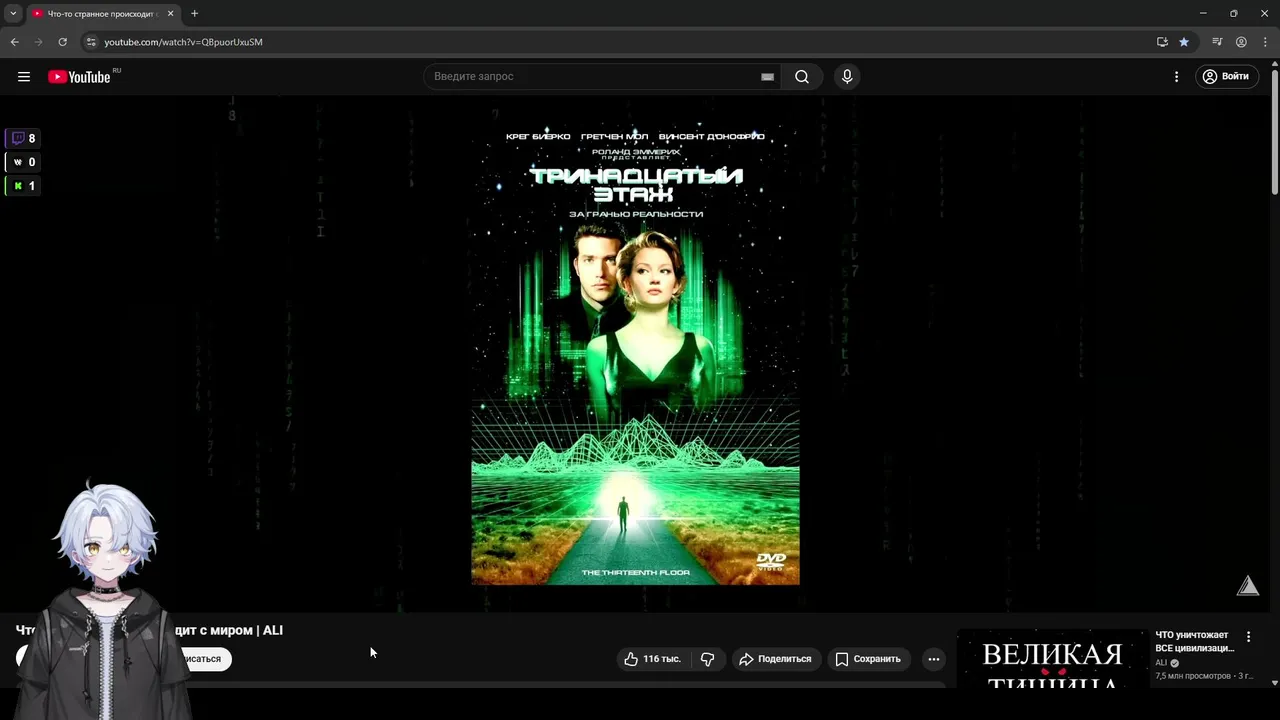Image resolution: width=1280 pixels, height=720 pixels.
Task: Click the Twitch counter overlay showing 8
Action: point(23,139)
